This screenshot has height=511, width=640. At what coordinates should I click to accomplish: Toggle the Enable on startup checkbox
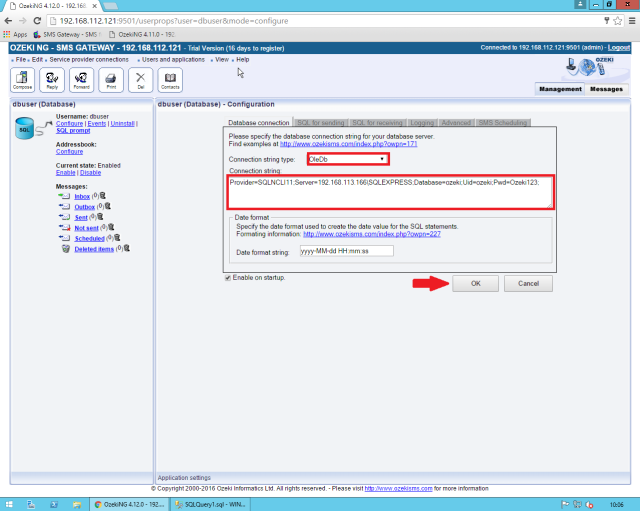point(228,278)
